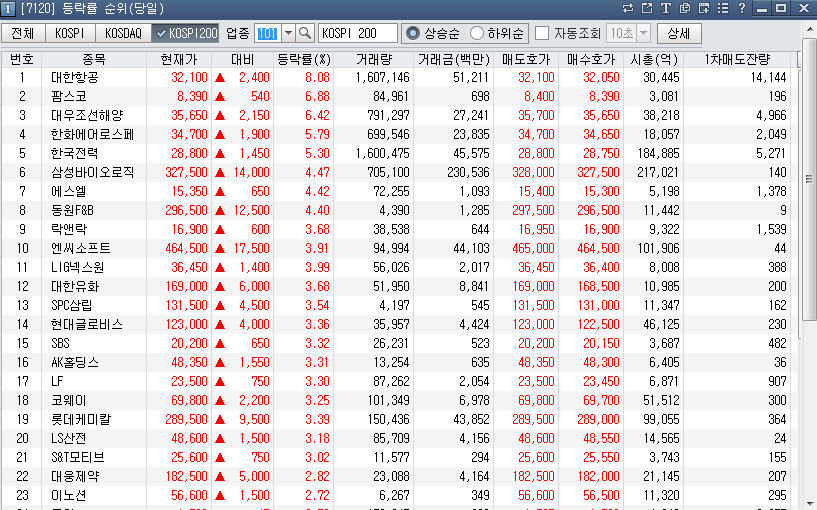Image resolution: width=817 pixels, height=510 pixels.
Task: Switch to the KOSDAQ tab
Action: click(123, 33)
